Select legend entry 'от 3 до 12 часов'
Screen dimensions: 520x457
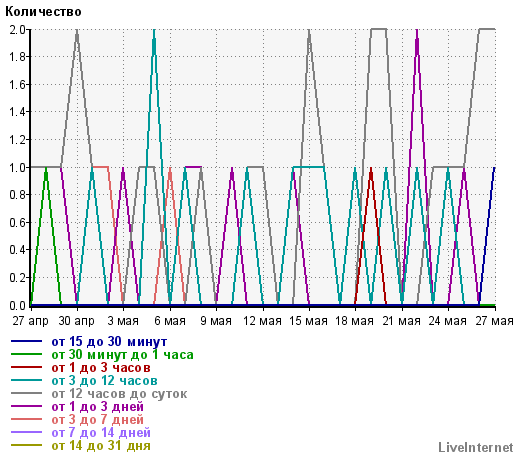(x=104, y=380)
